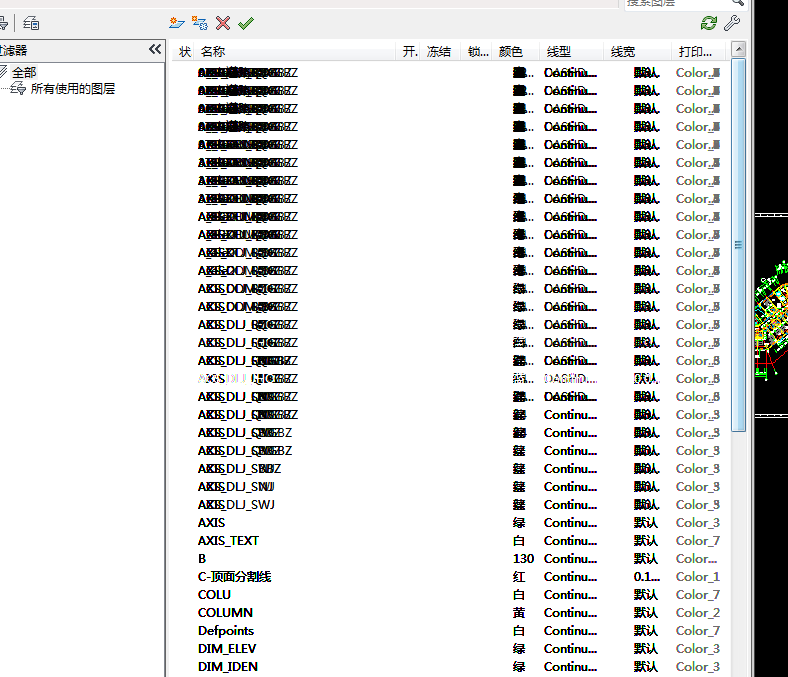
Task: Open layer settings via the wrench icon
Action: (x=732, y=23)
